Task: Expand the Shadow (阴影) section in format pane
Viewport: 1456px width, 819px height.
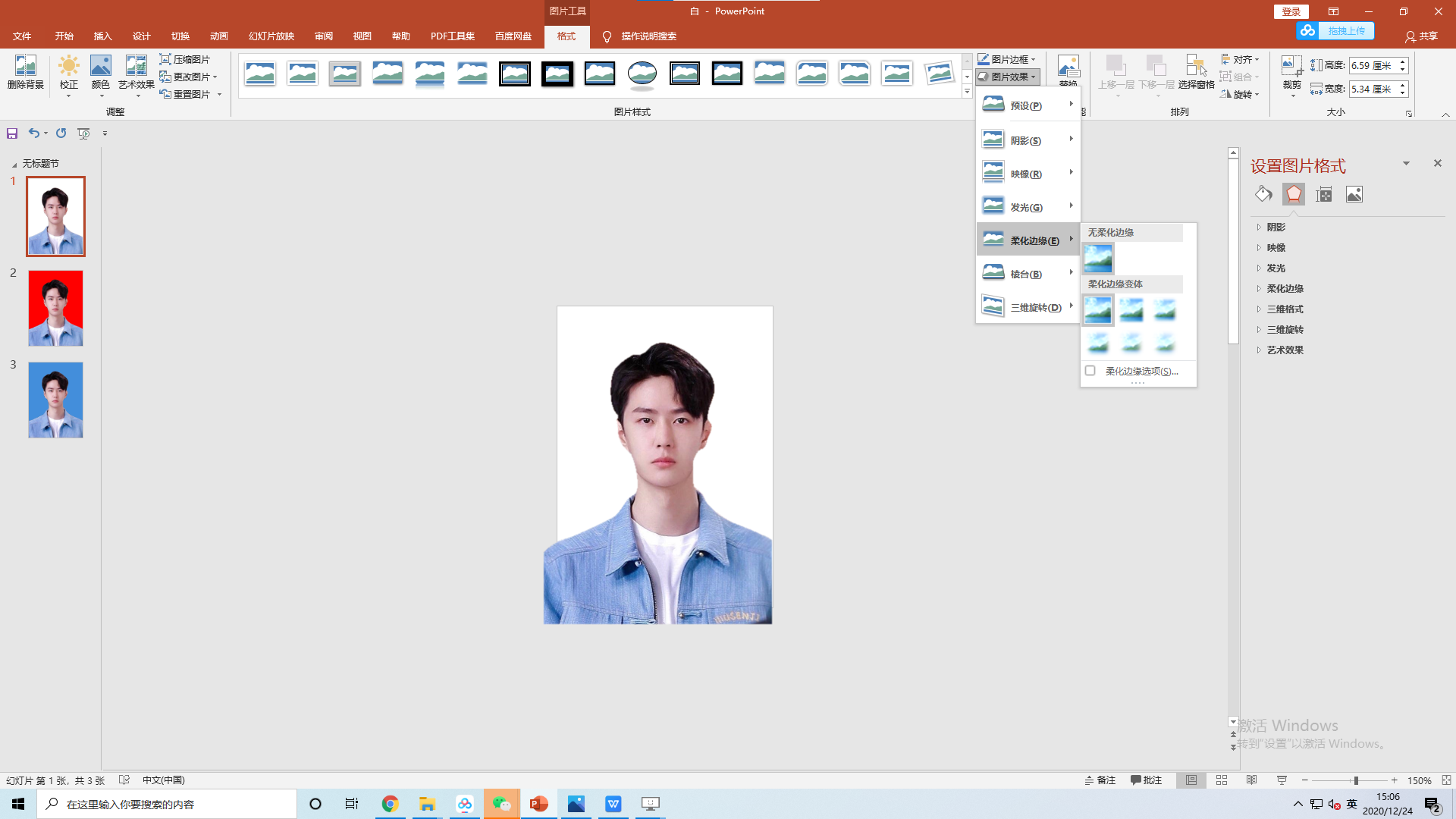Action: click(x=1276, y=227)
